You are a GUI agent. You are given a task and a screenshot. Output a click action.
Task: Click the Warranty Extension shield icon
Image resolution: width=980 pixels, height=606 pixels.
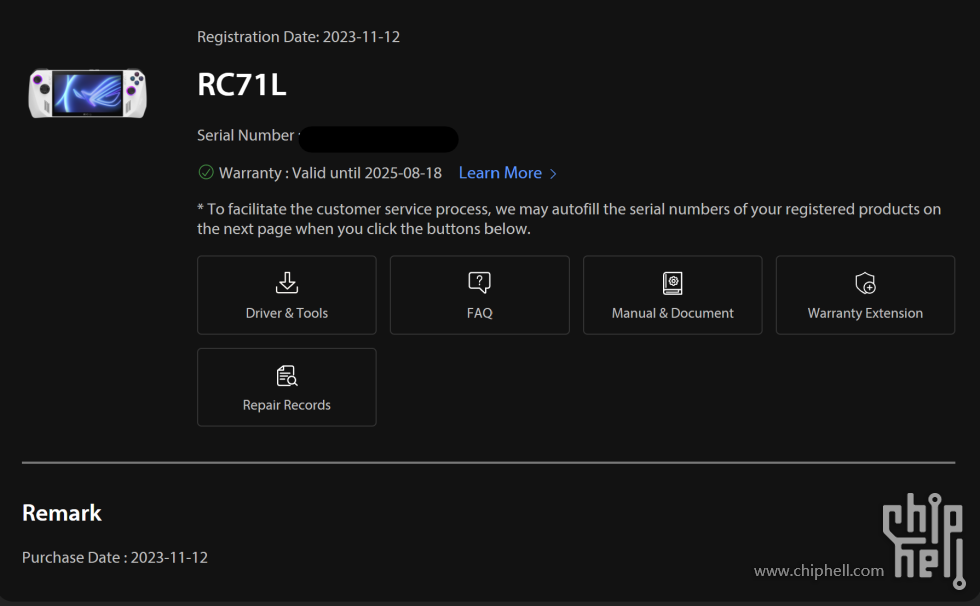pyautogui.click(x=866, y=283)
